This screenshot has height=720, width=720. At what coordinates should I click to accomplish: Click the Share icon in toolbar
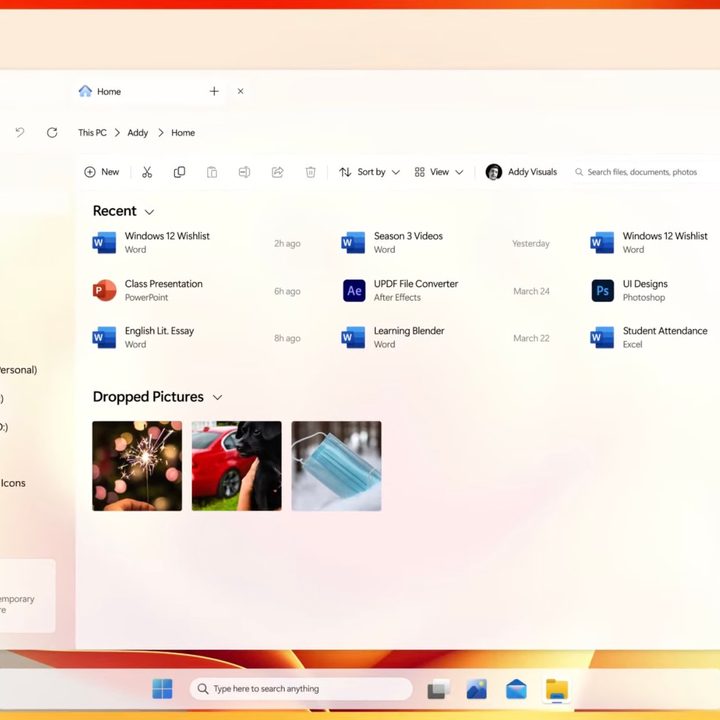click(x=277, y=172)
